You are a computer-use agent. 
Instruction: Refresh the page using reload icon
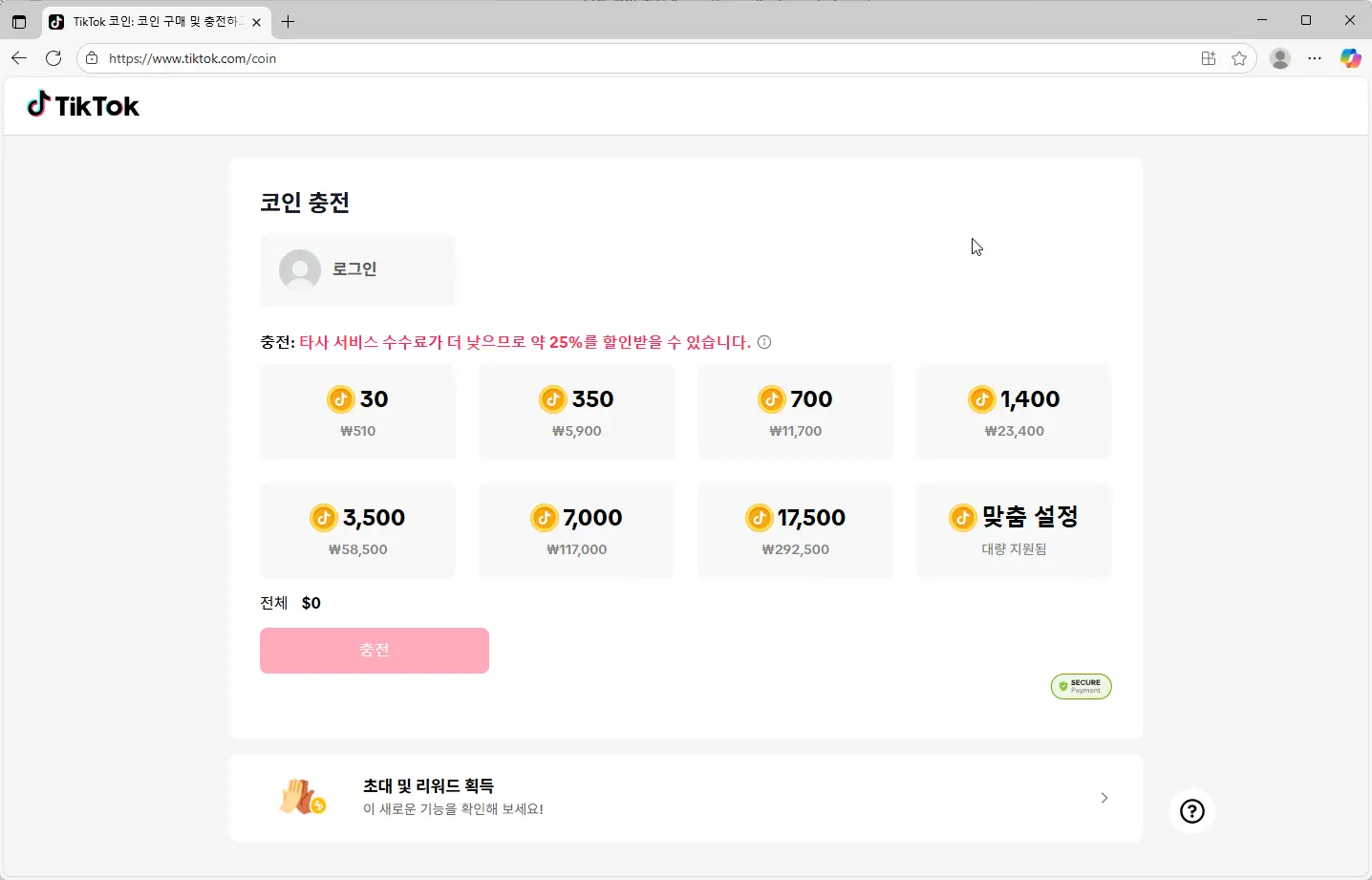[54, 58]
